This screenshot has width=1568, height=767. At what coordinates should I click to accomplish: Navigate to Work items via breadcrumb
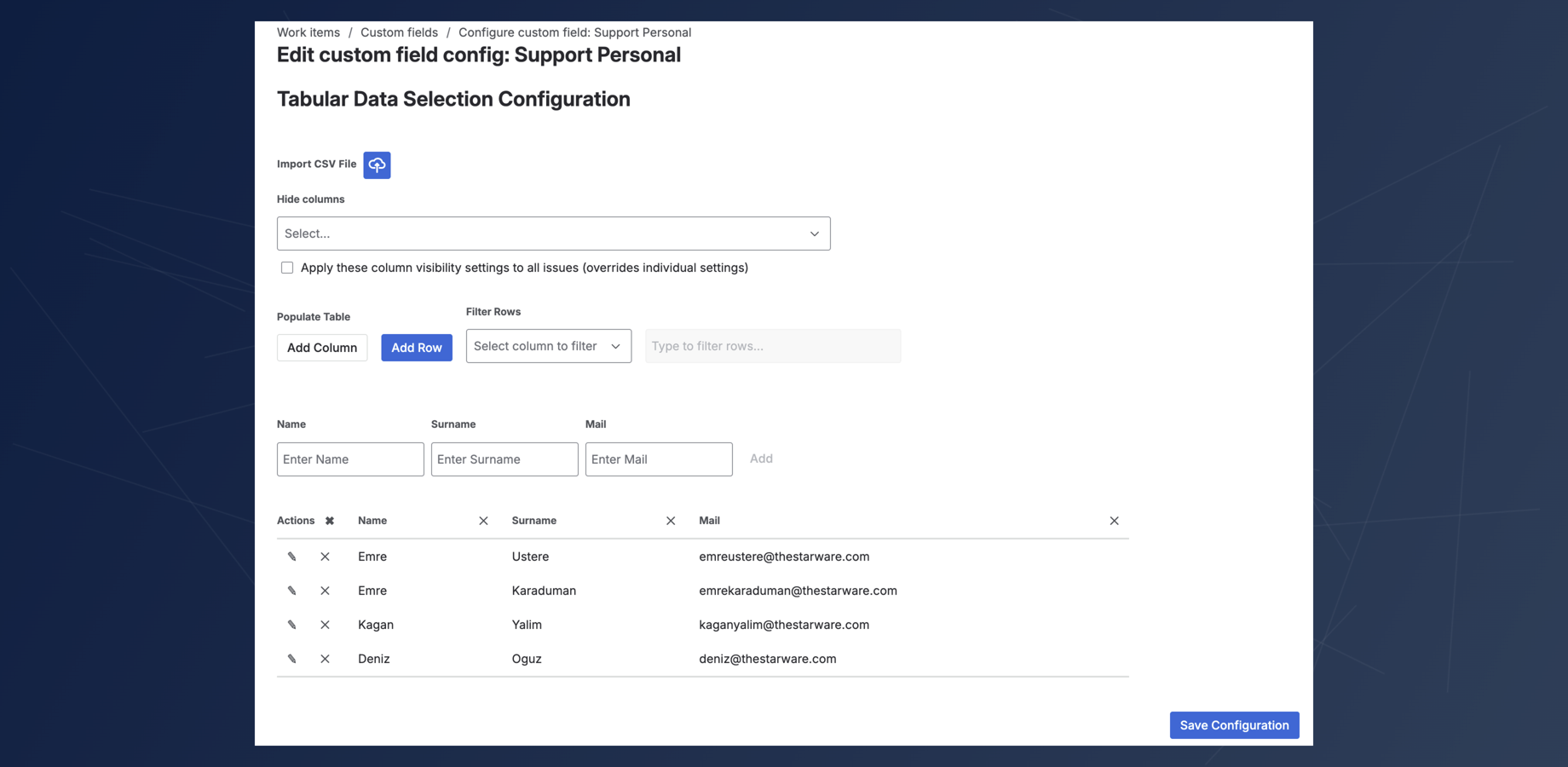(308, 32)
